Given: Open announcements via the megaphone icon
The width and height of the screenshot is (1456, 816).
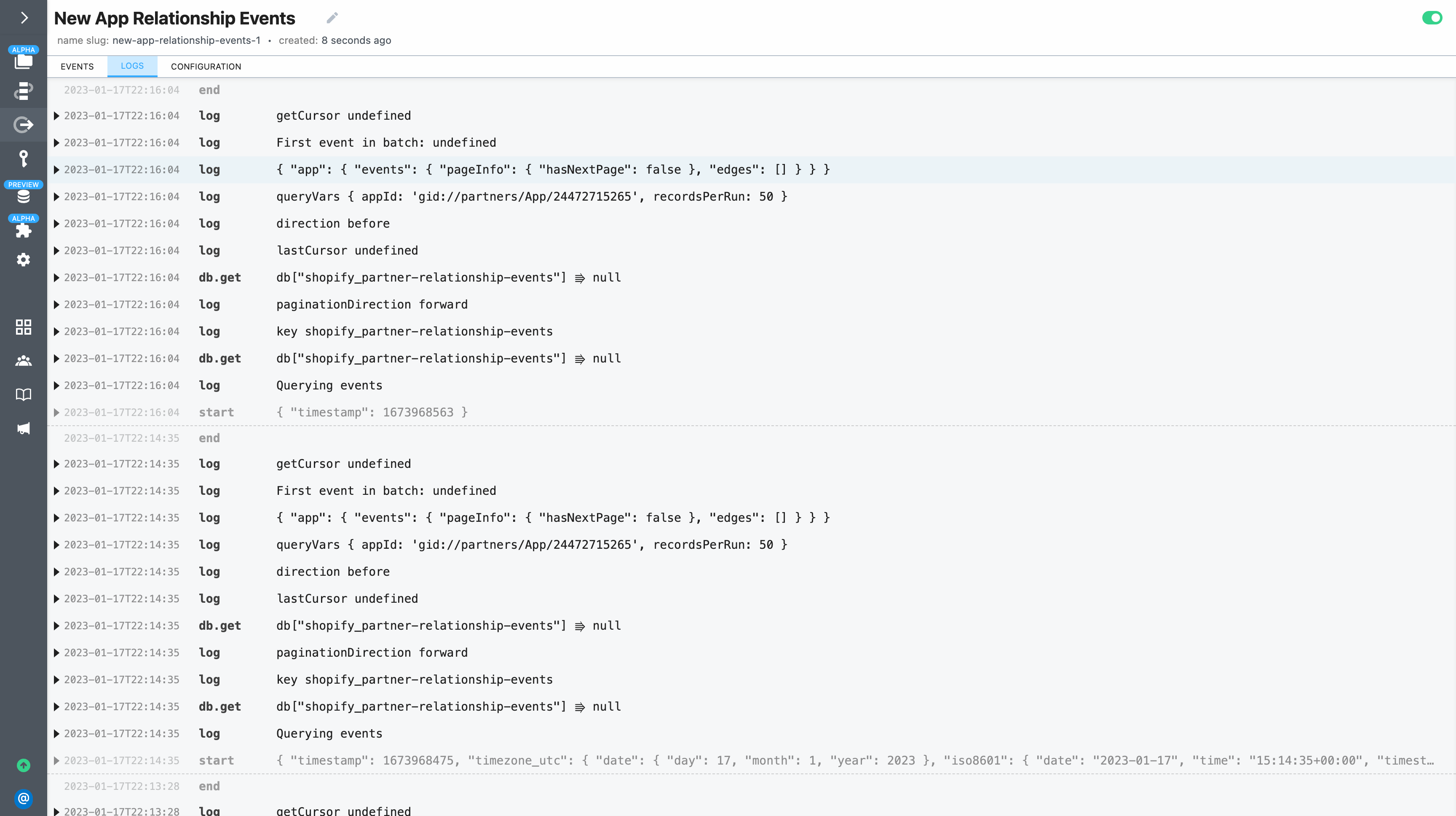Looking at the screenshot, I should tap(23, 428).
